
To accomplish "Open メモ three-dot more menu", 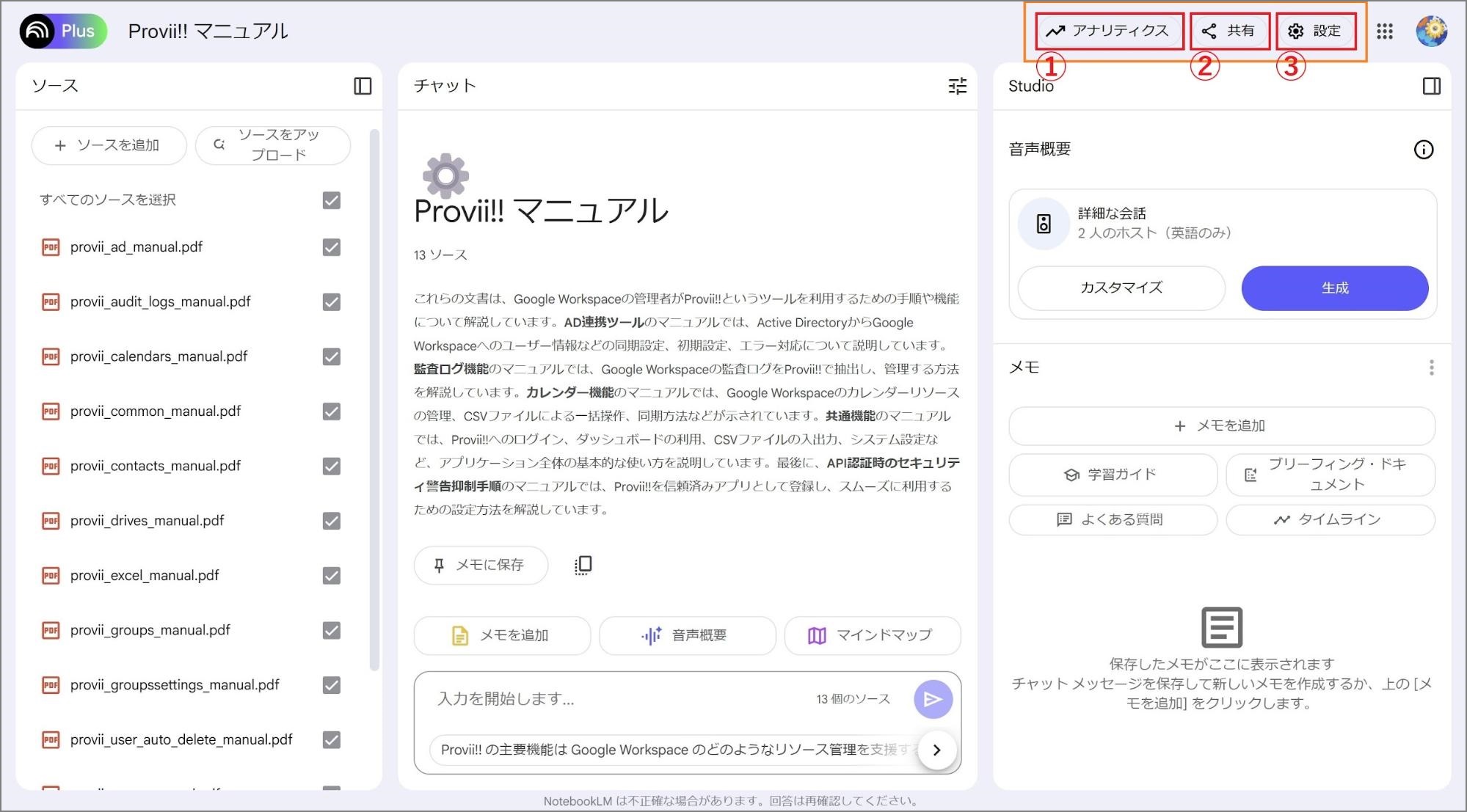I will pos(1431,367).
